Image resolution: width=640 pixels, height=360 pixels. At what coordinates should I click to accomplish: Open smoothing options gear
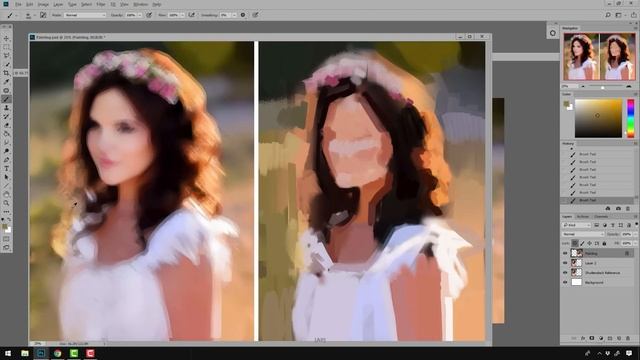coord(243,15)
